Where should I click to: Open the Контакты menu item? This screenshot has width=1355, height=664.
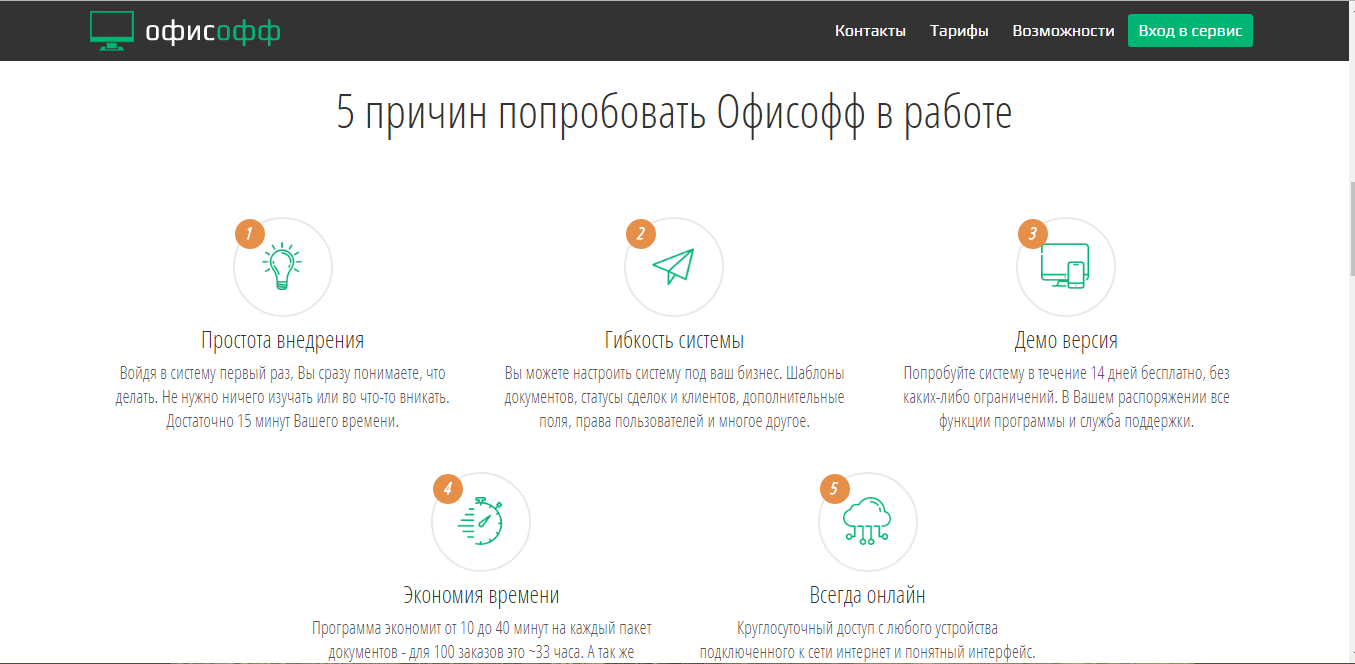[870, 30]
